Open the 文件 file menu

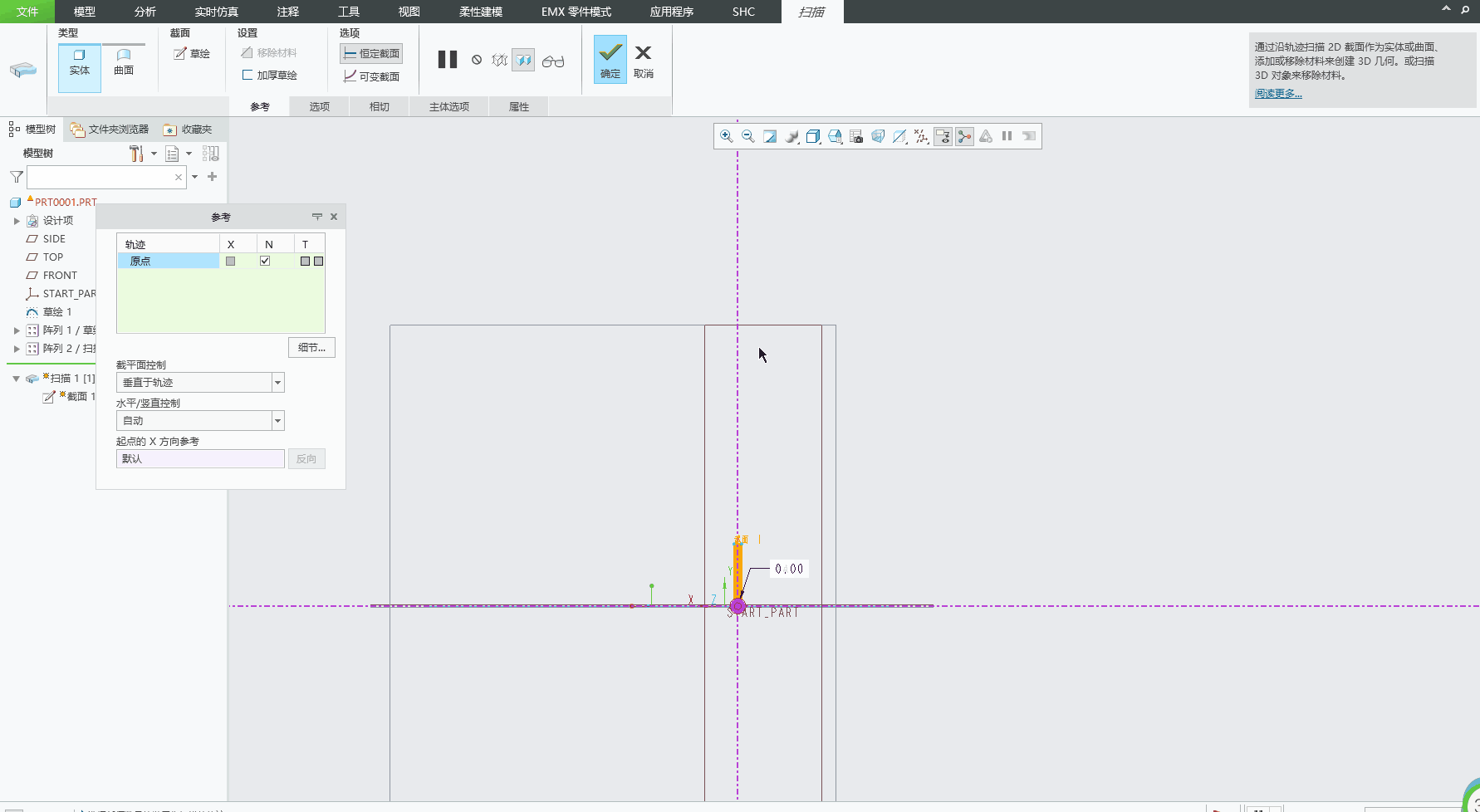(x=27, y=12)
